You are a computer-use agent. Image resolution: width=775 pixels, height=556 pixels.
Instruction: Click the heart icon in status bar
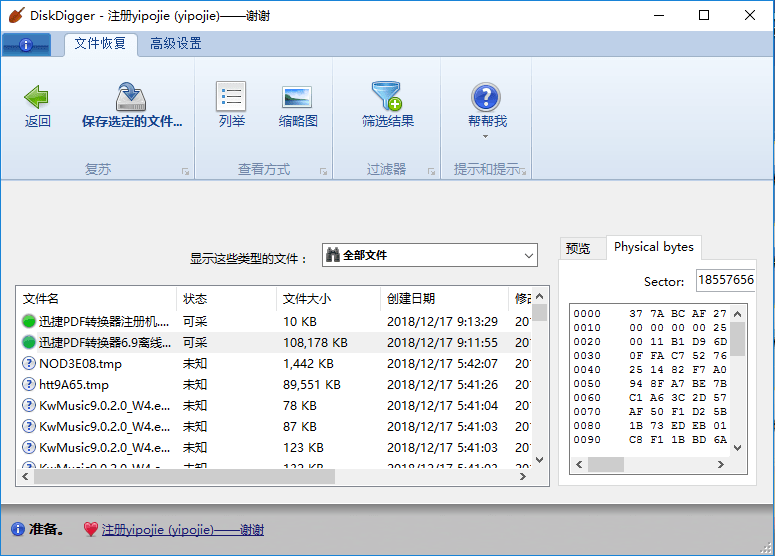90,530
